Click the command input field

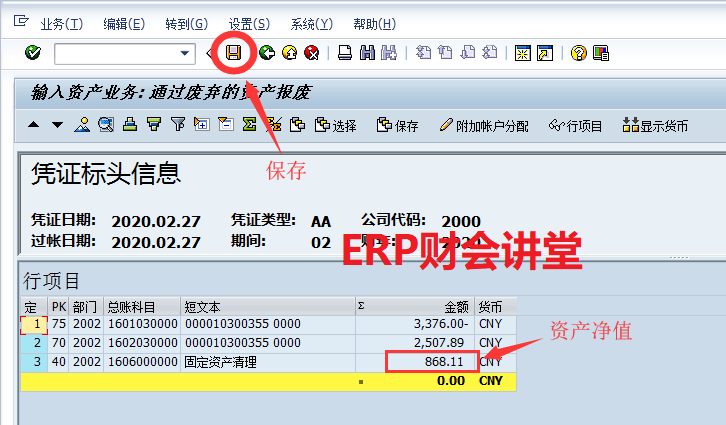[x=115, y=53]
